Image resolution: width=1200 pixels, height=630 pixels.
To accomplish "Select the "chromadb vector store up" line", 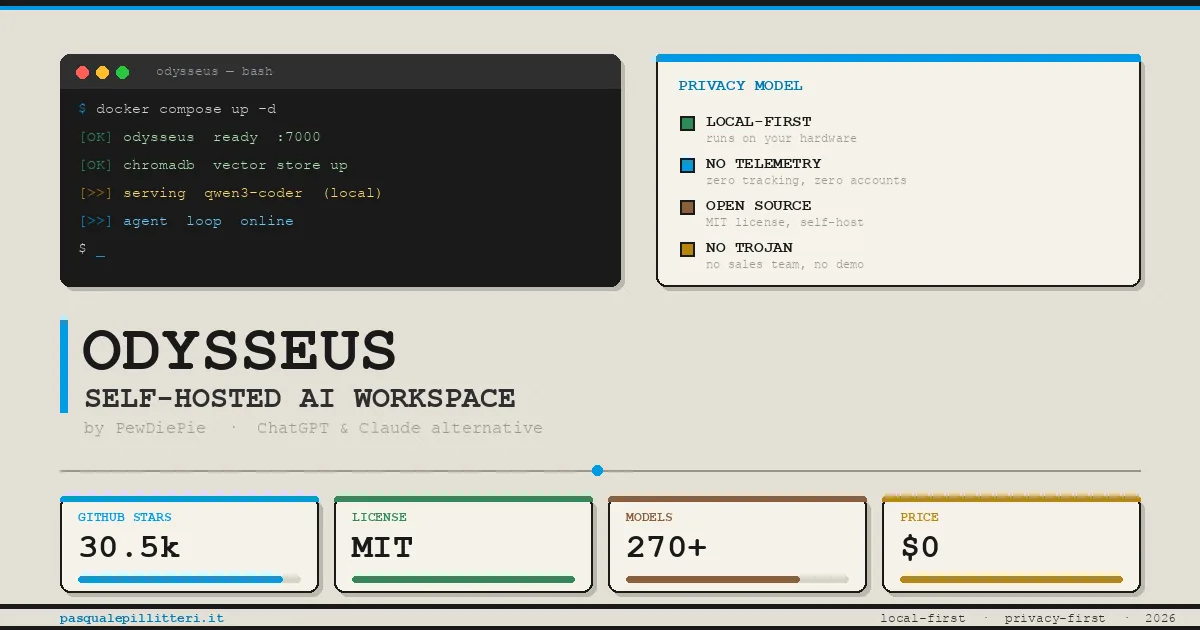I will (x=213, y=165).
